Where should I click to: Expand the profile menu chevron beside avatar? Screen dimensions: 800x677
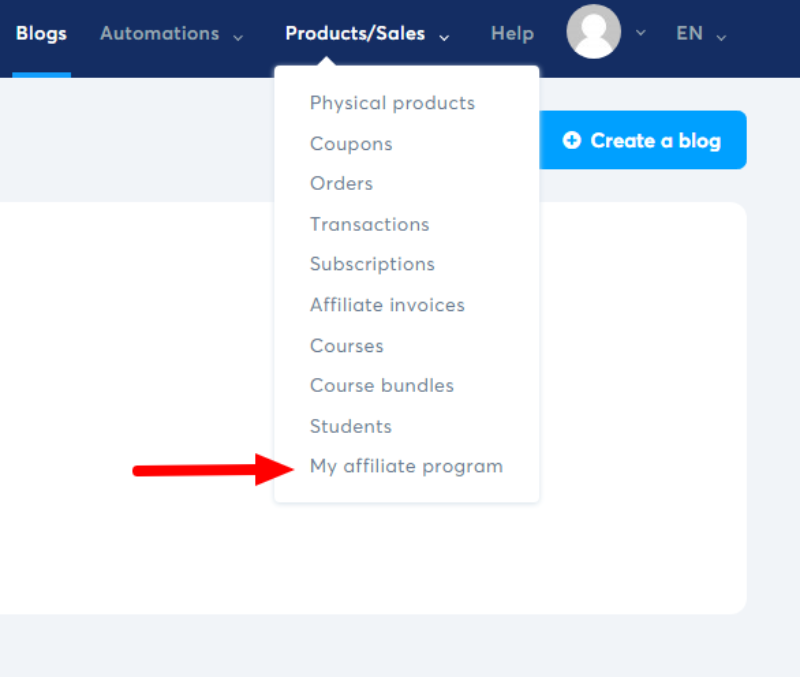[x=641, y=33]
